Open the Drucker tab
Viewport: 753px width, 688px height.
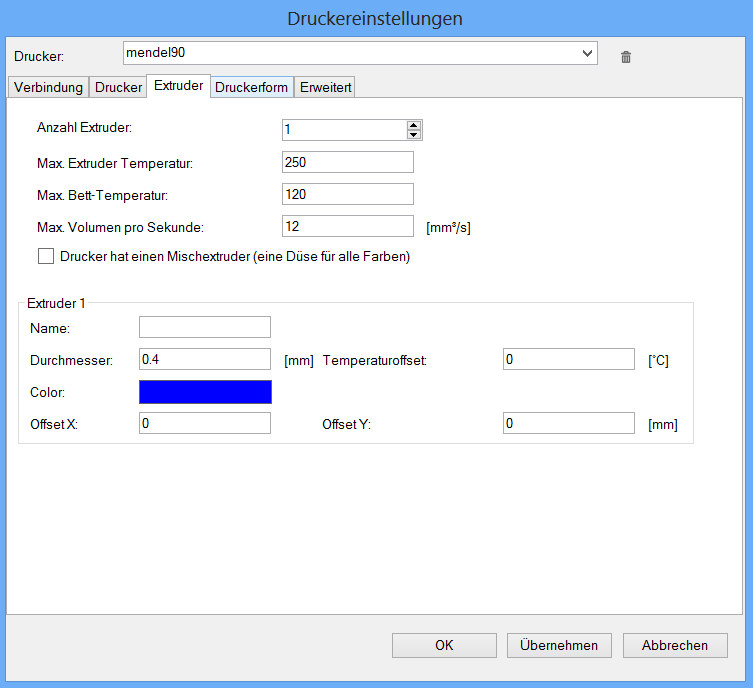click(x=118, y=87)
